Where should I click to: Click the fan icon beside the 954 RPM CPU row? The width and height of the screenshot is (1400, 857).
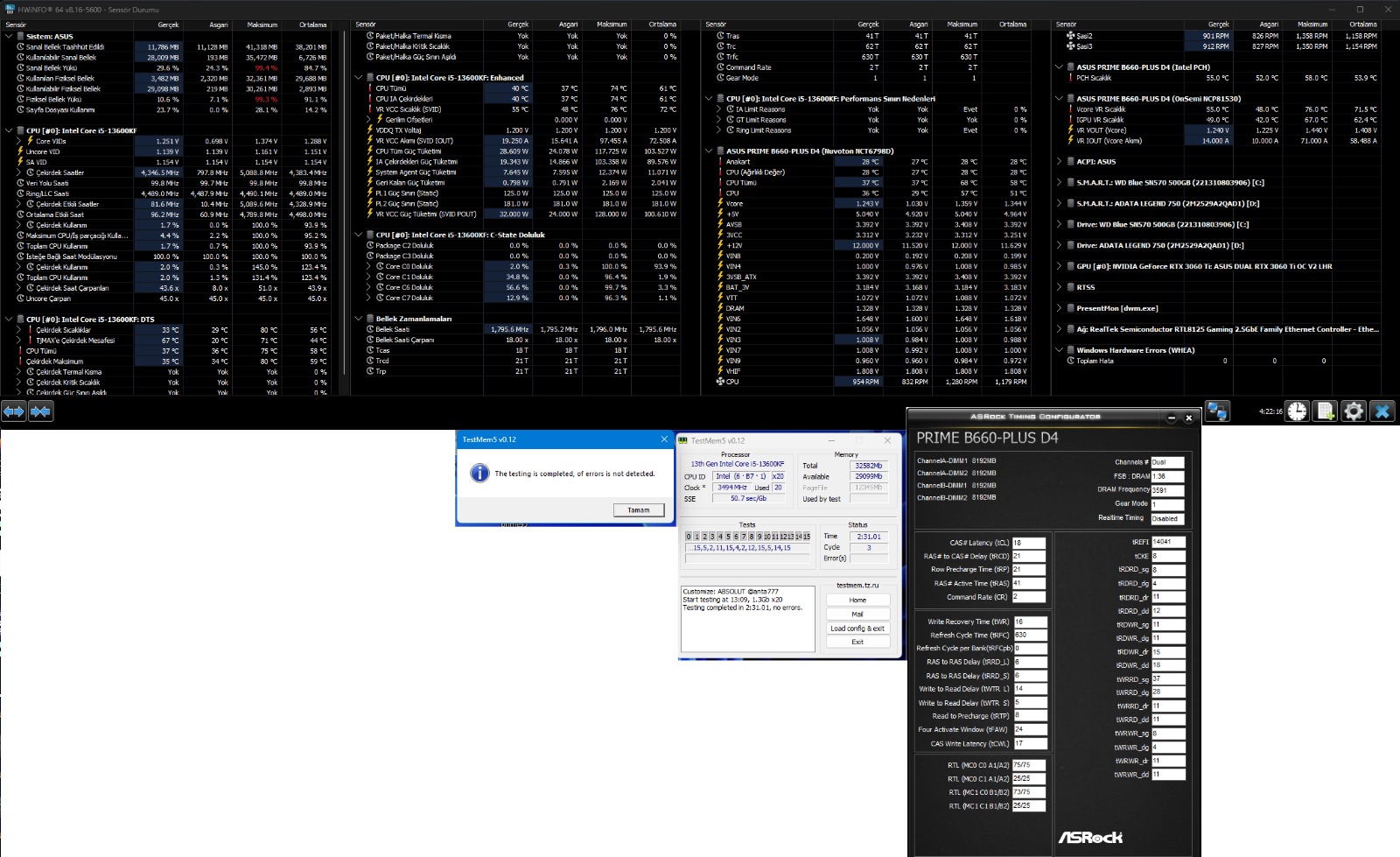tap(720, 382)
